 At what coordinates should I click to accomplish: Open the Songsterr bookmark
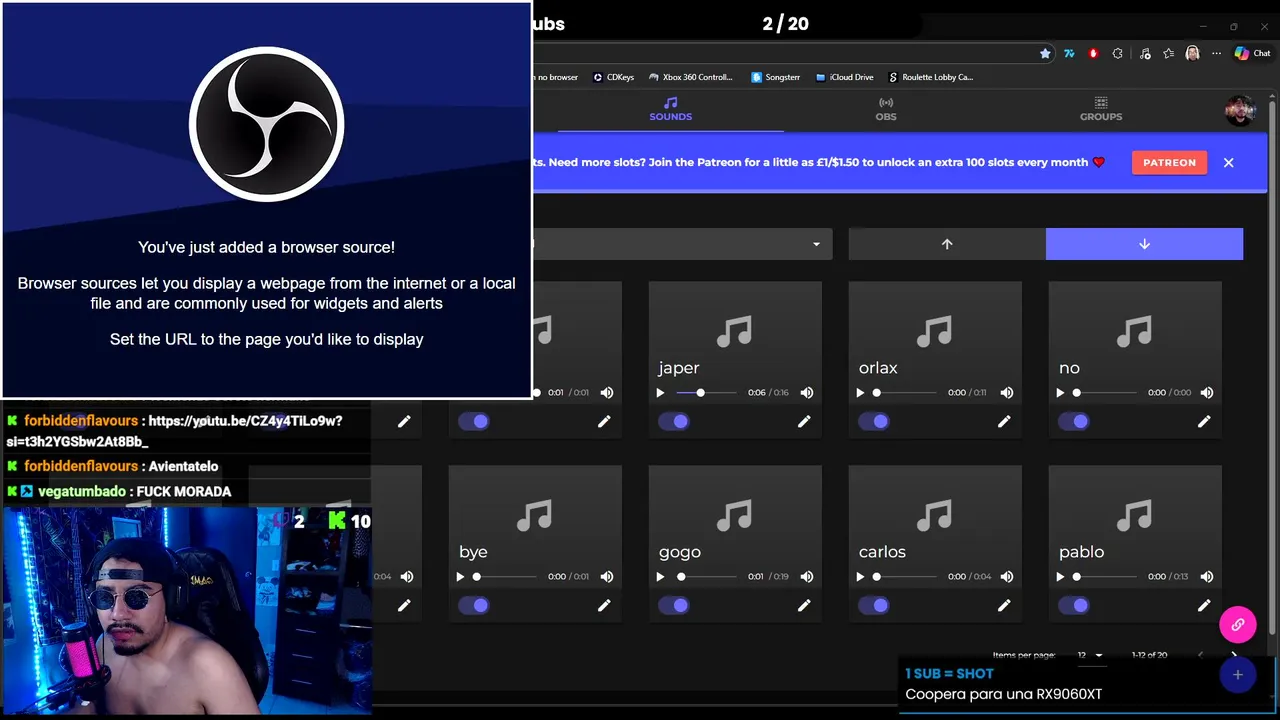pos(775,77)
